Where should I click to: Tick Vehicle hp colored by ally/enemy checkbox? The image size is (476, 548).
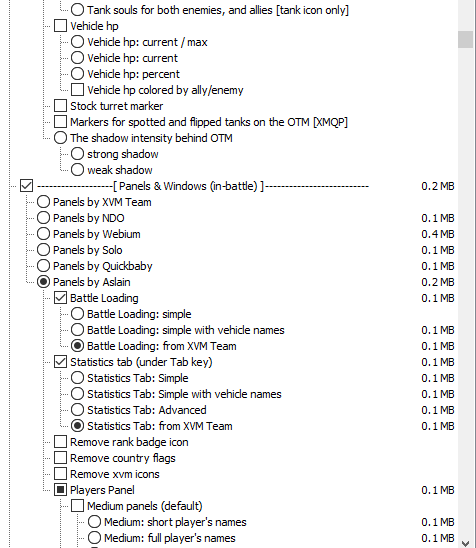77,90
